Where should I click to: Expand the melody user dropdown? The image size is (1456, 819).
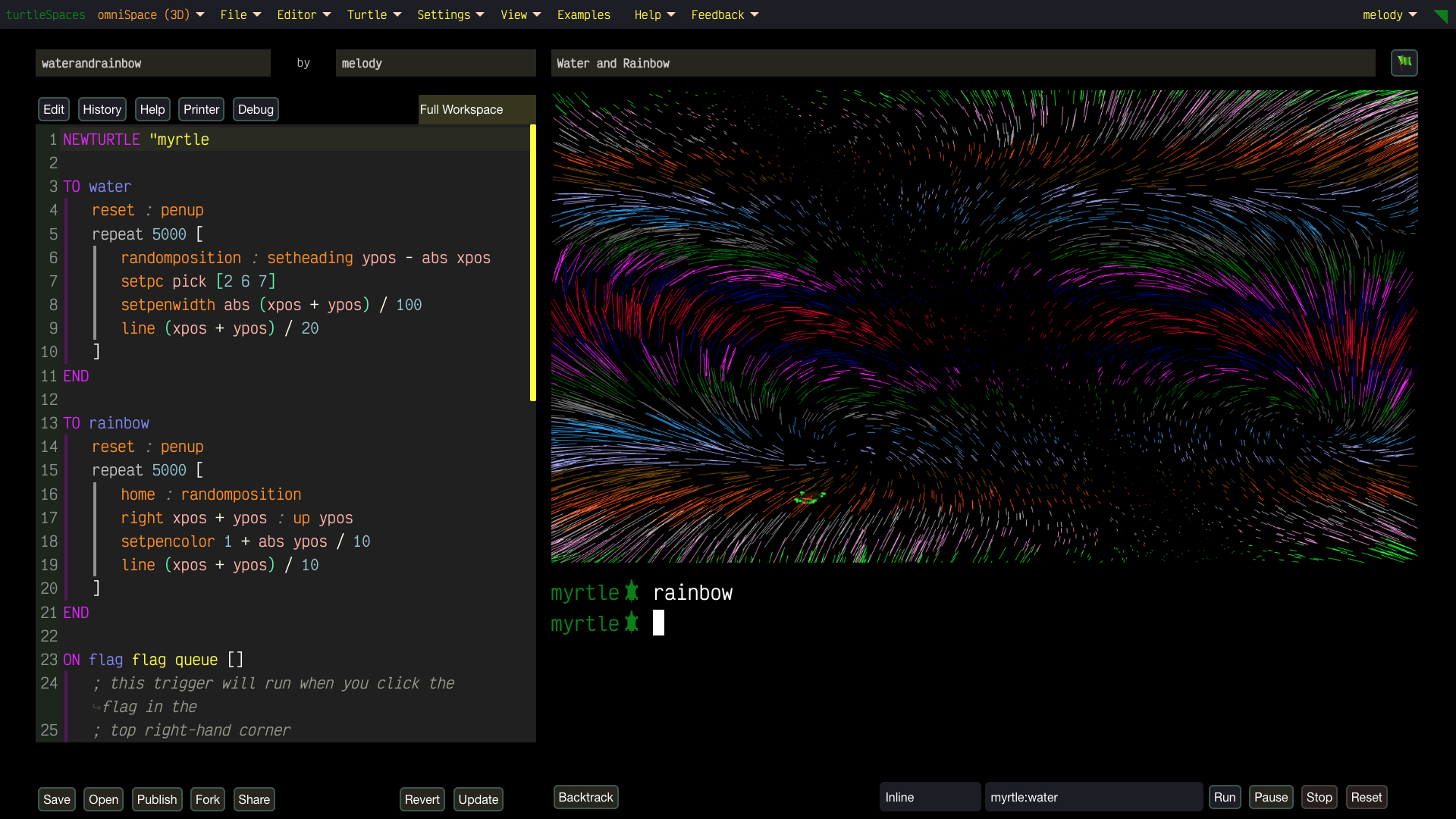coord(1389,15)
